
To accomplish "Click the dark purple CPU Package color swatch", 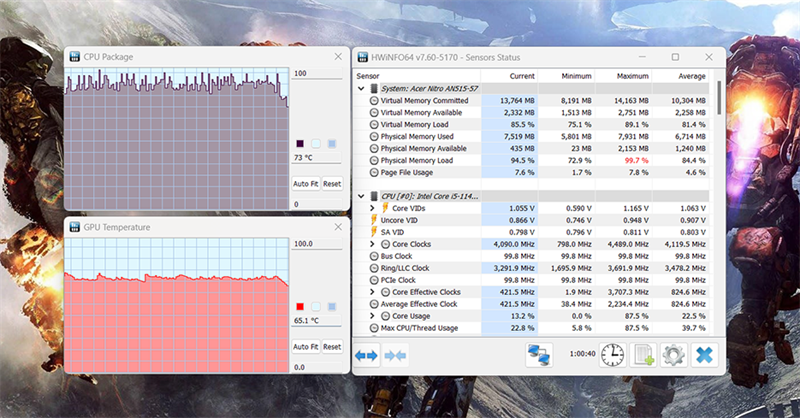I will point(300,144).
